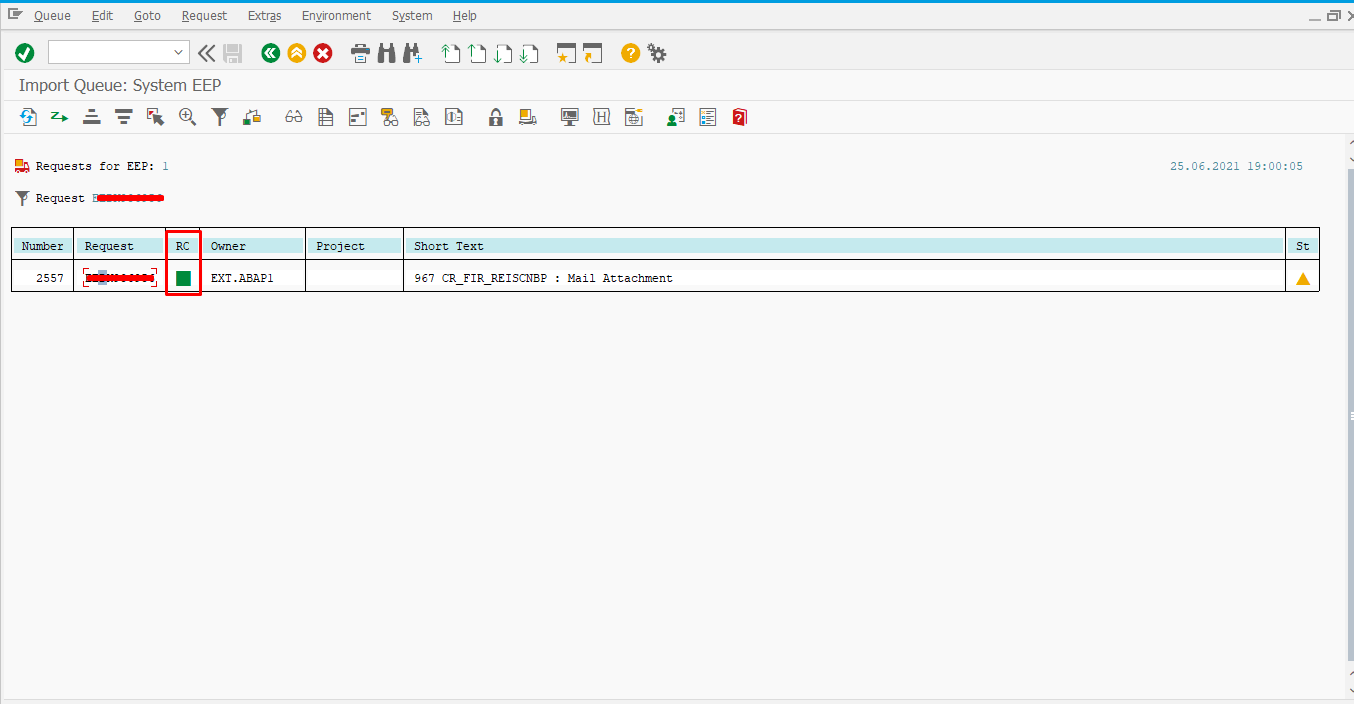Click the RC column header
The width and height of the screenshot is (1354, 704).
pyautogui.click(x=183, y=246)
